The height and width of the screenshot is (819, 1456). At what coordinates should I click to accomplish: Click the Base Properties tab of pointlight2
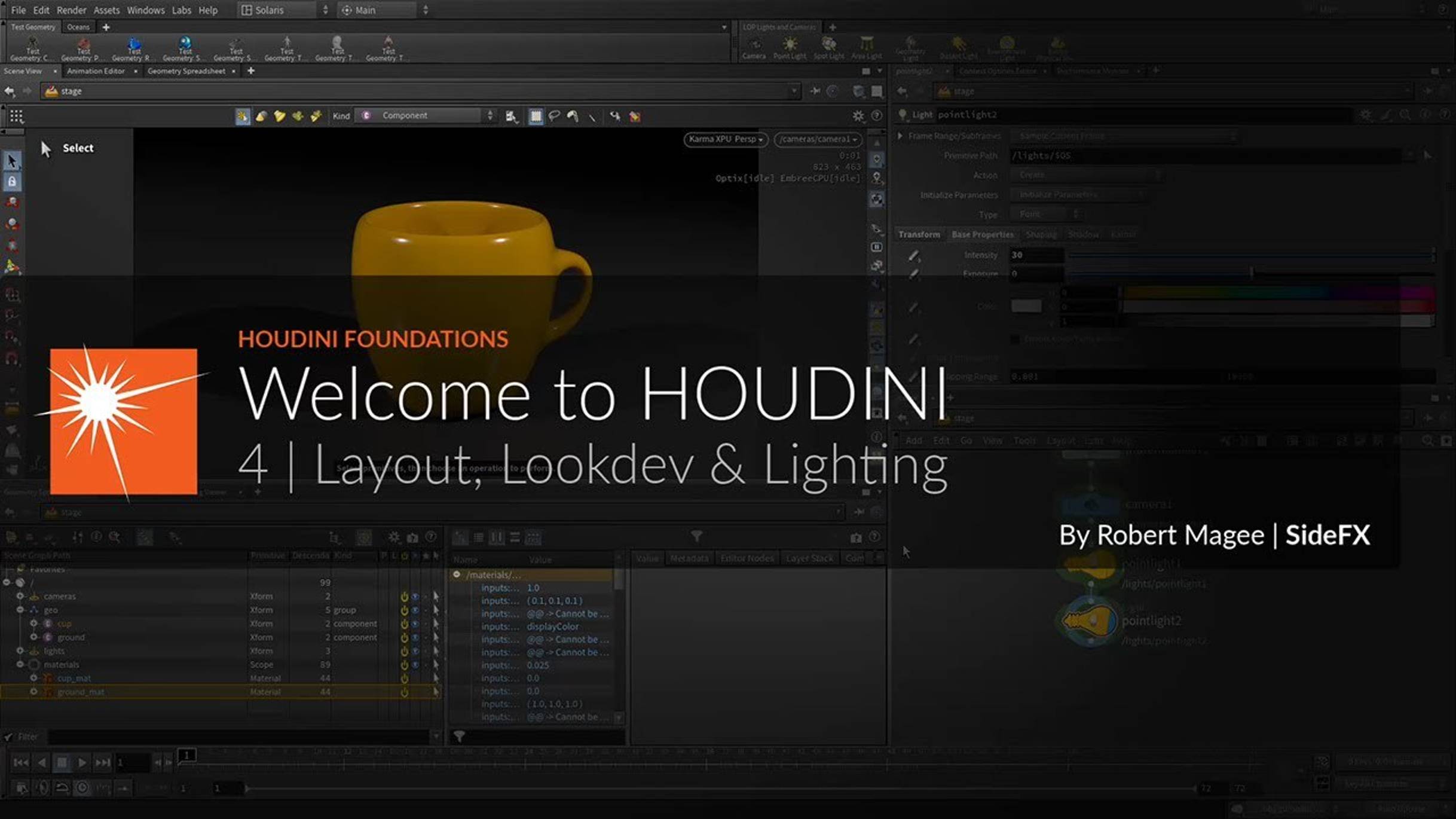(x=982, y=234)
